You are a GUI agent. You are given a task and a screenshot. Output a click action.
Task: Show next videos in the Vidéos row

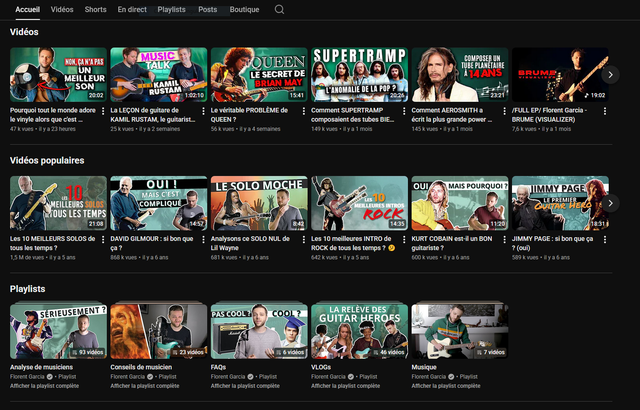(611, 75)
